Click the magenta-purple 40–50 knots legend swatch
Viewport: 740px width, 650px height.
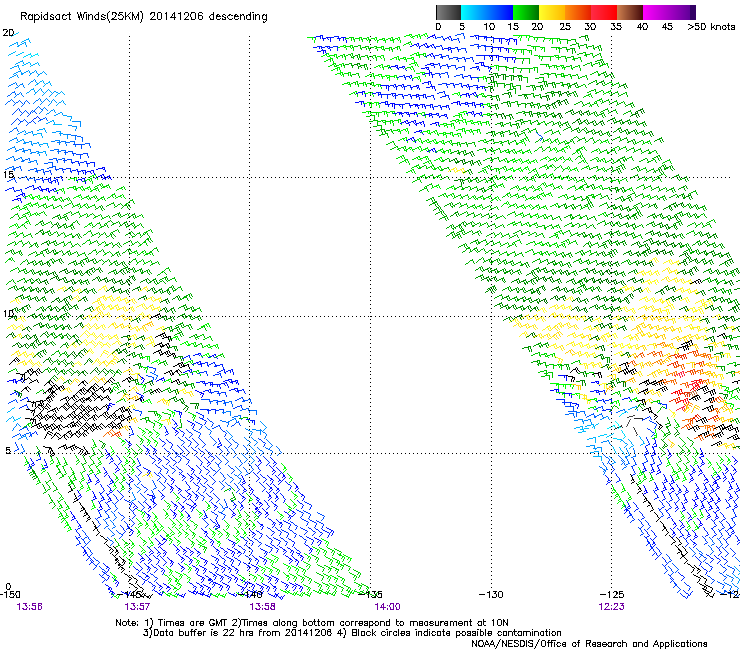coord(669,12)
